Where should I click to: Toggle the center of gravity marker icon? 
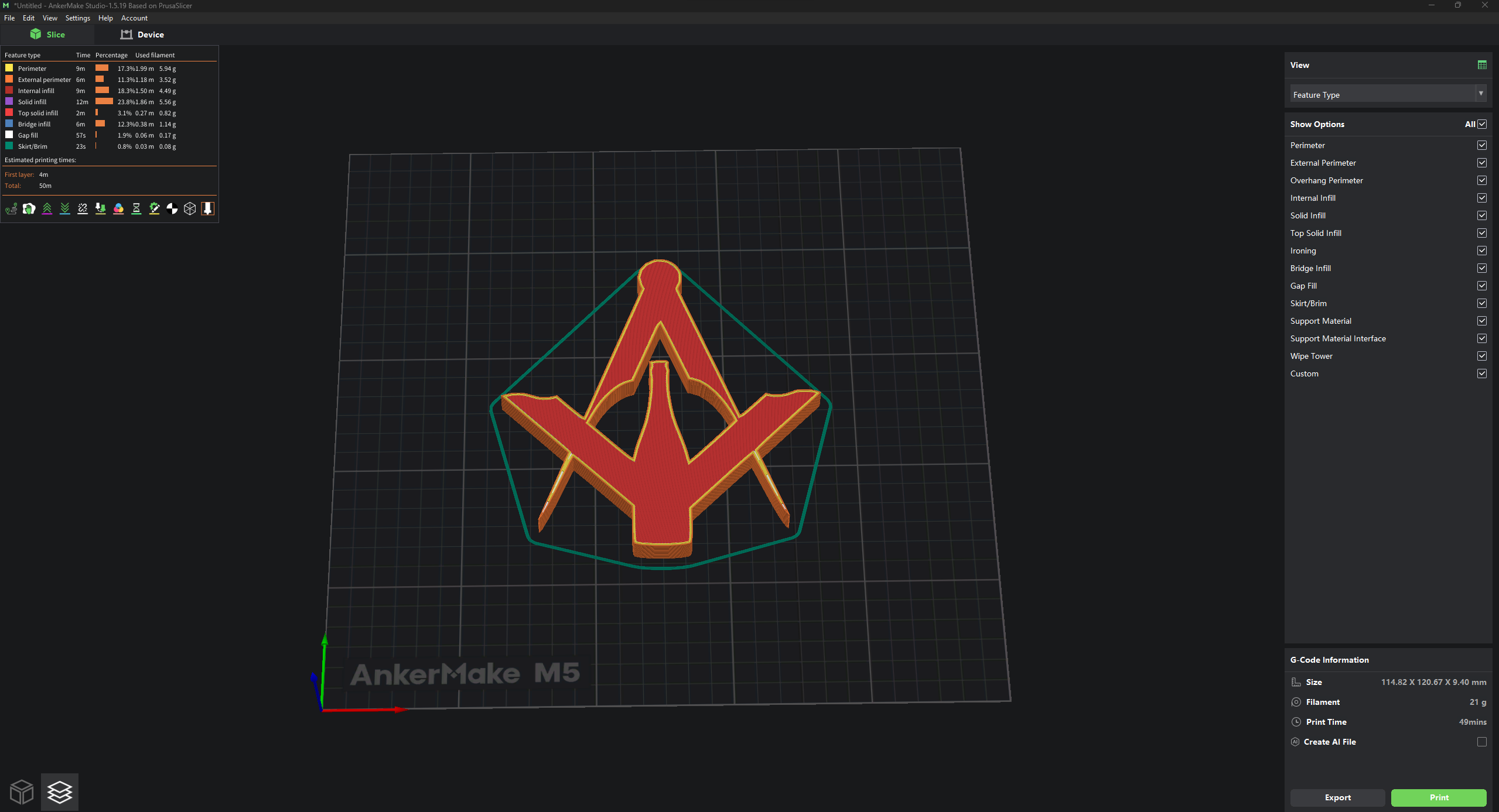pos(172,208)
